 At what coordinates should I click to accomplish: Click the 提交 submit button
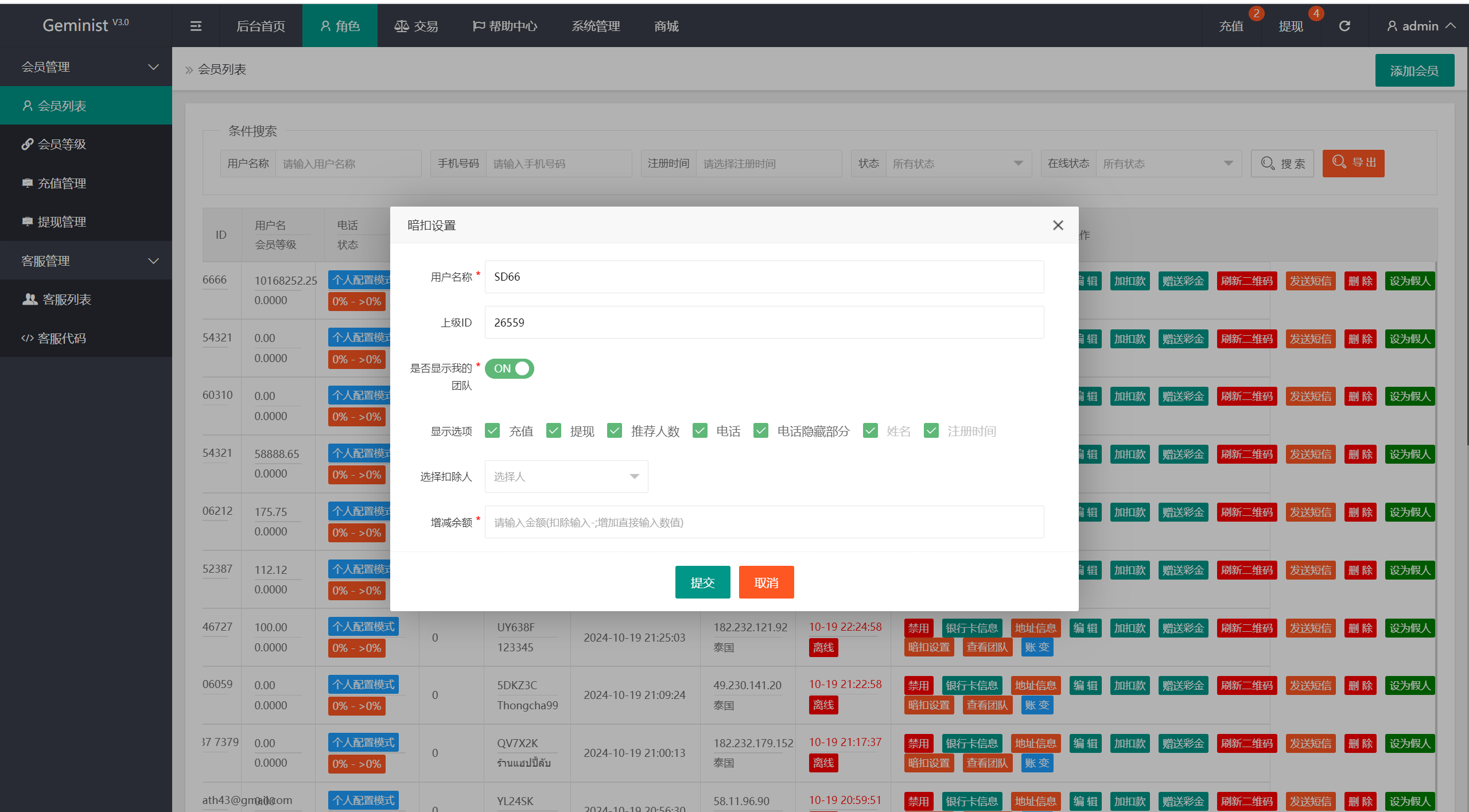click(x=702, y=582)
